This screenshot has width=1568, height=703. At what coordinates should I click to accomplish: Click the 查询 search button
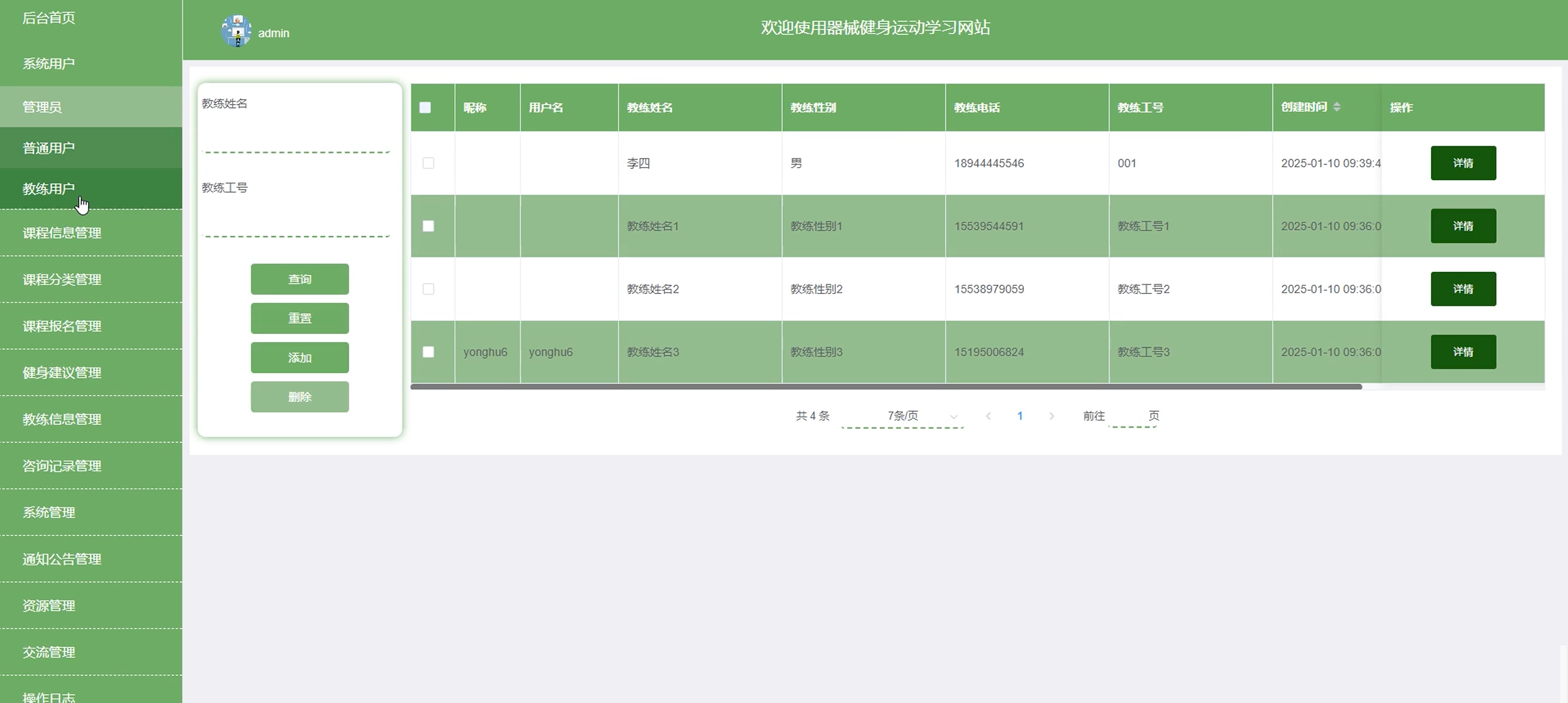click(x=300, y=279)
